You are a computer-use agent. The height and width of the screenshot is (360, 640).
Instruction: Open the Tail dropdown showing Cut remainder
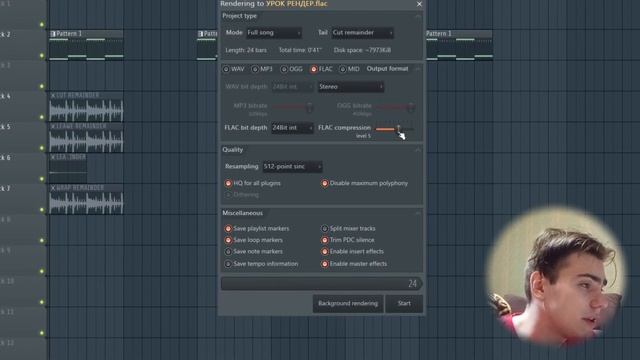point(362,33)
